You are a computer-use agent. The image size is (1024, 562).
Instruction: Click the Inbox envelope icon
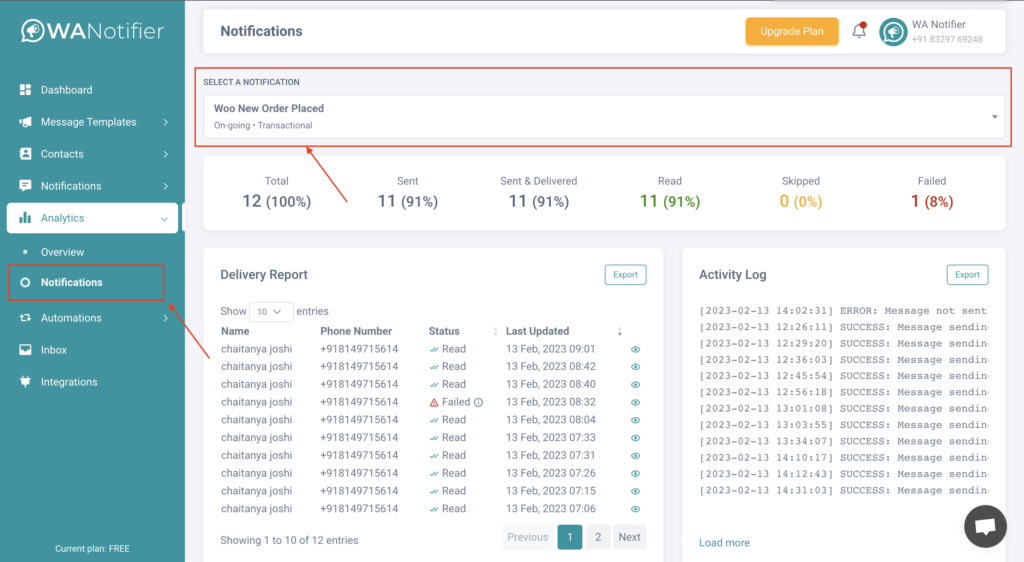pyautogui.click(x=25, y=349)
